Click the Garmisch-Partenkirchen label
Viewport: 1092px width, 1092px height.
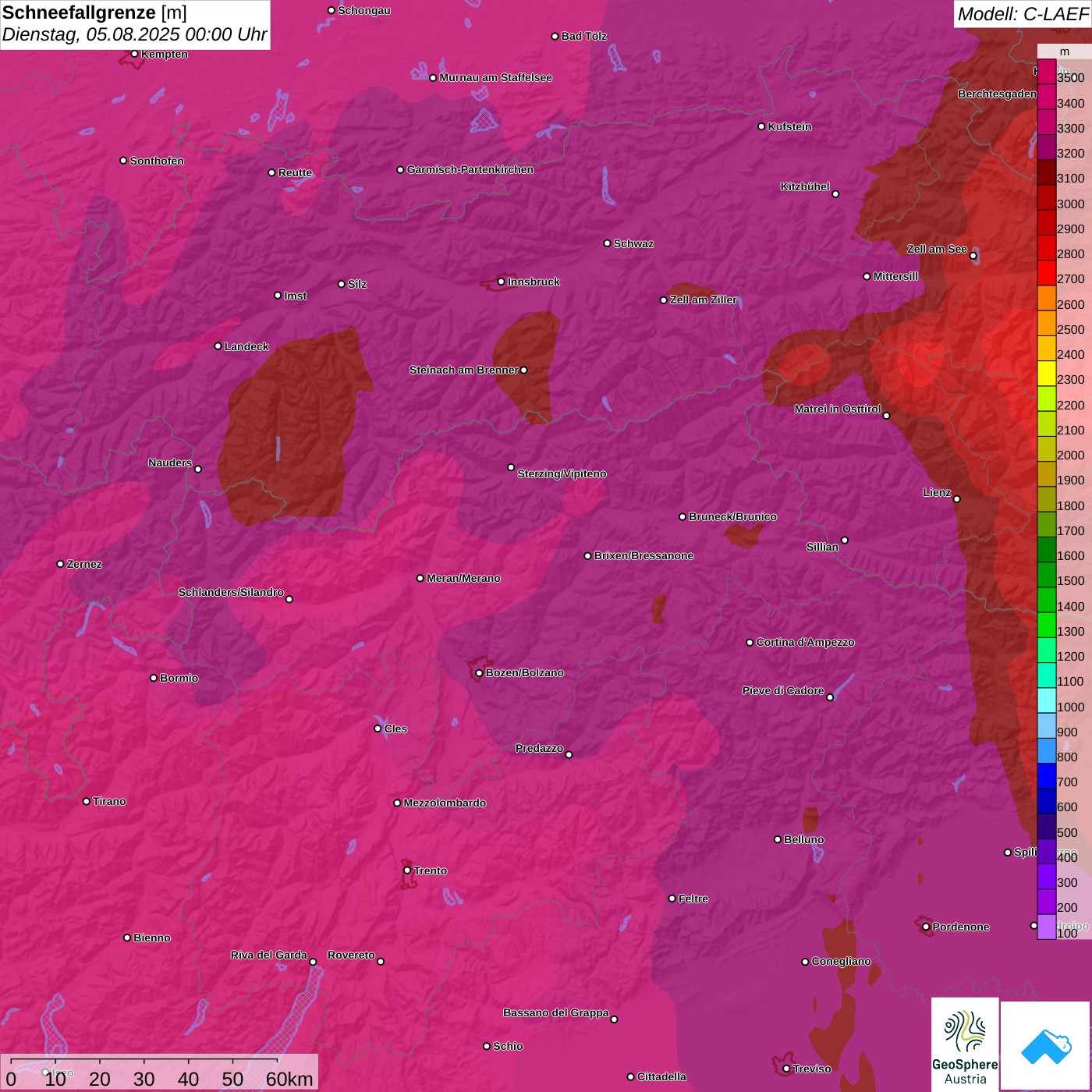[x=470, y=169]
